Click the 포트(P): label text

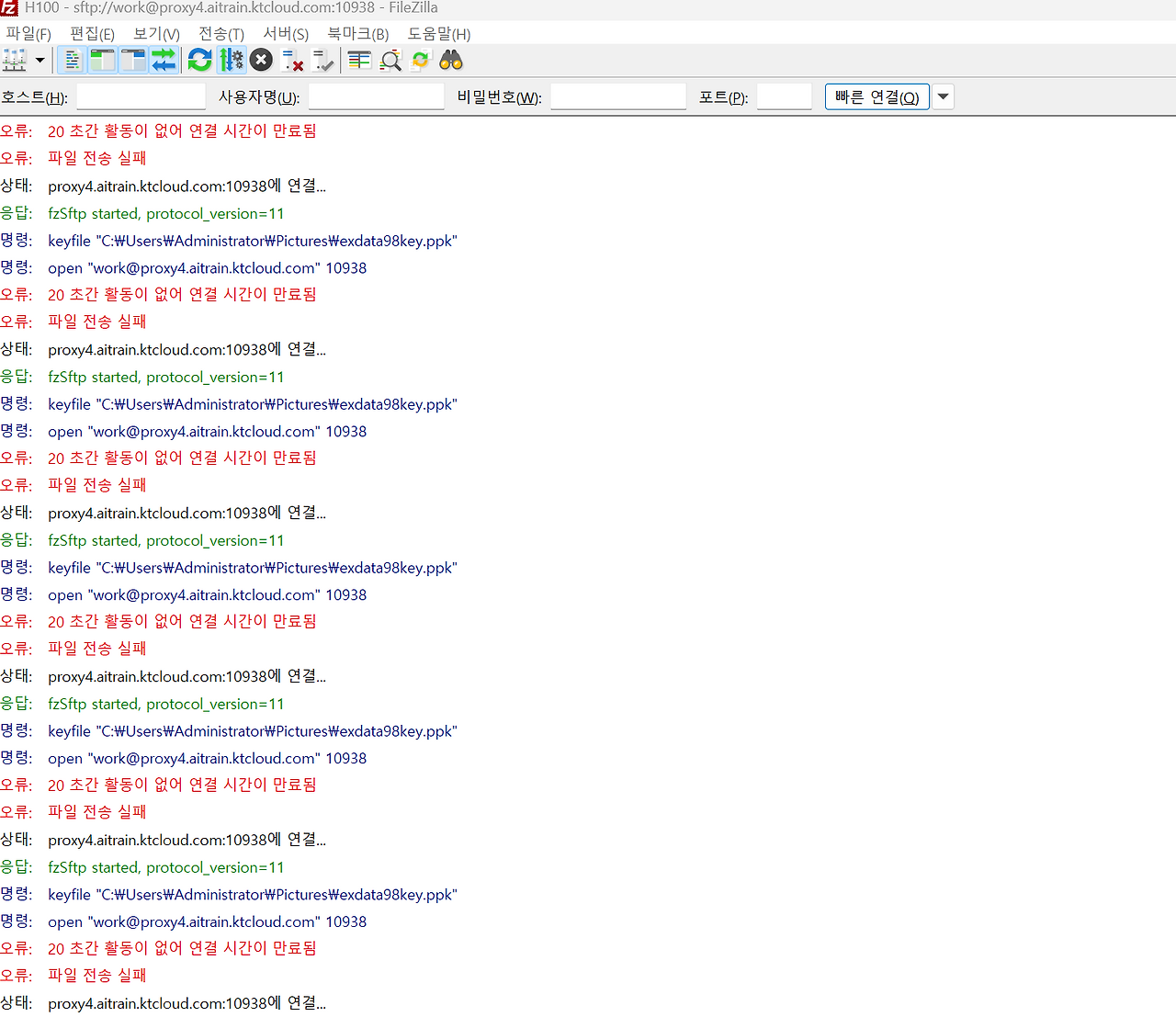tap(724, 97)
